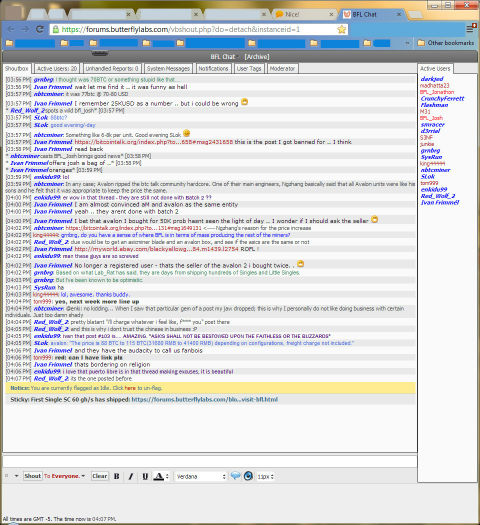The width and height of the screenshot is (480, 525).
Task: Click user Red_Wolf_2 in Active Users list
Action: click(438, 196)
